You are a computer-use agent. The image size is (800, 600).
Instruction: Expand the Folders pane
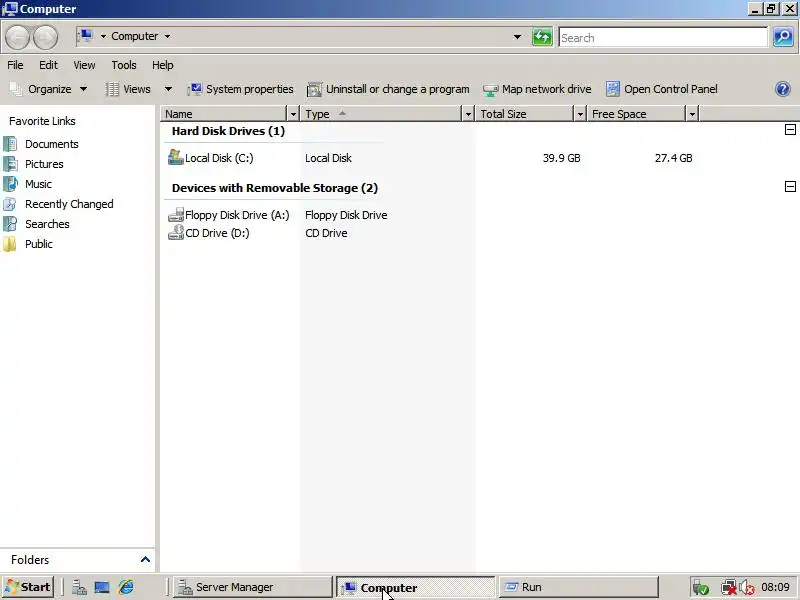[x=145, y=560]
